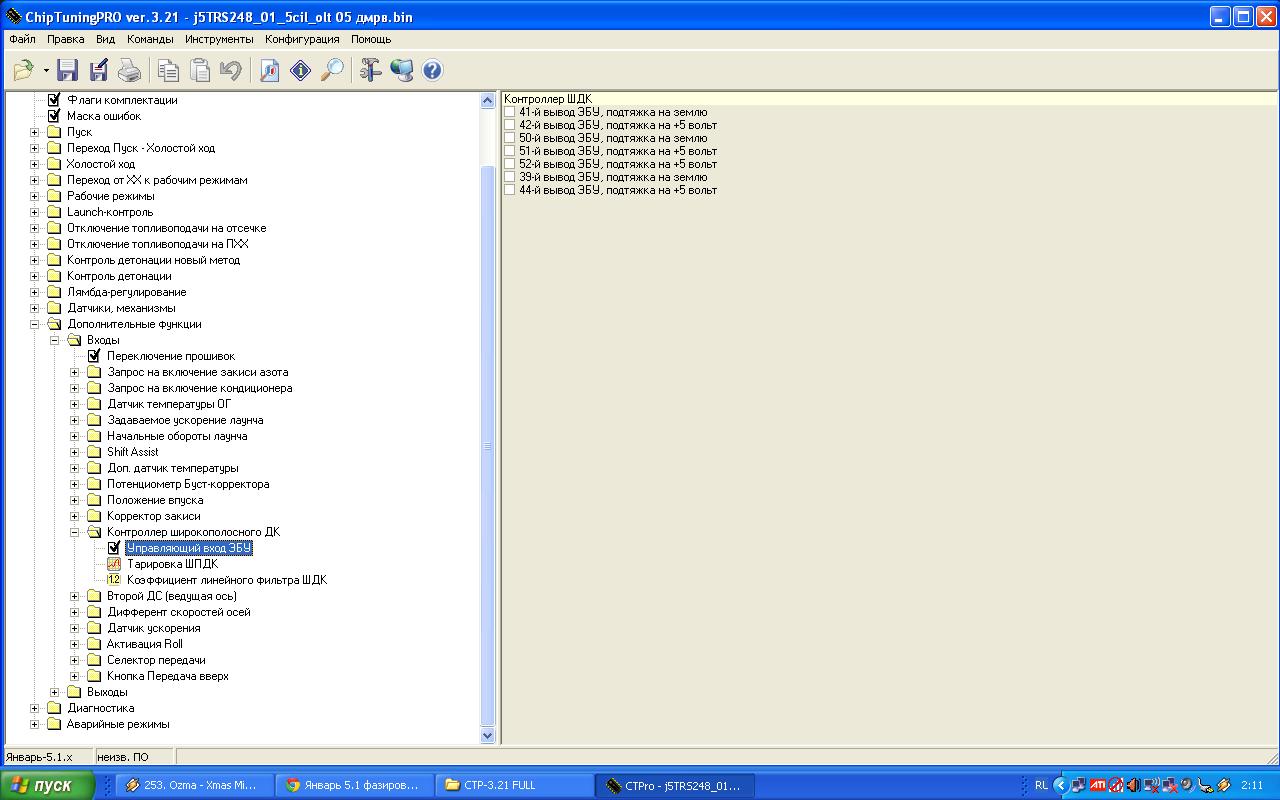Collapse the Контроллер широкополосного ДК node
The width and height of the screenshot is (1280, 800).
point(75,532)
